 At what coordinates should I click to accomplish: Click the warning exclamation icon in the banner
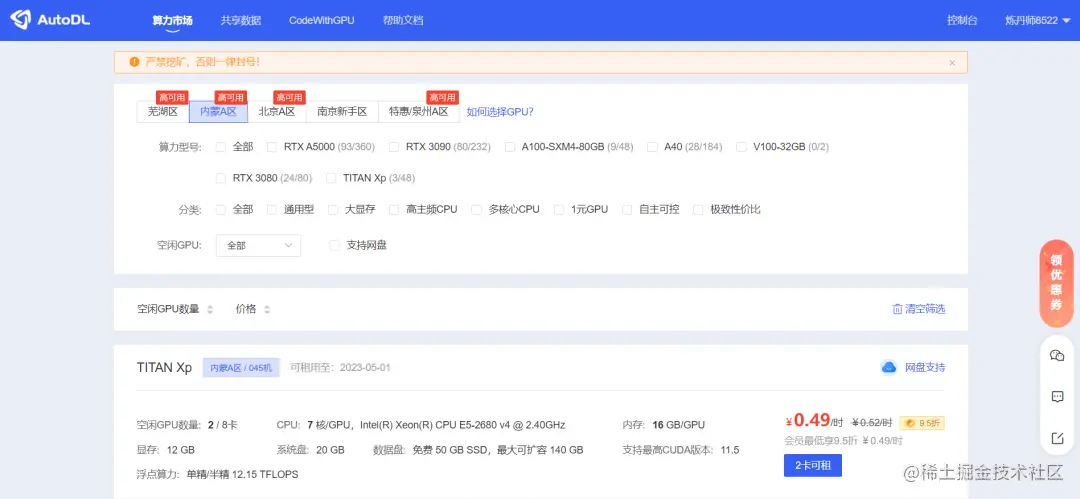coord(134,62)
